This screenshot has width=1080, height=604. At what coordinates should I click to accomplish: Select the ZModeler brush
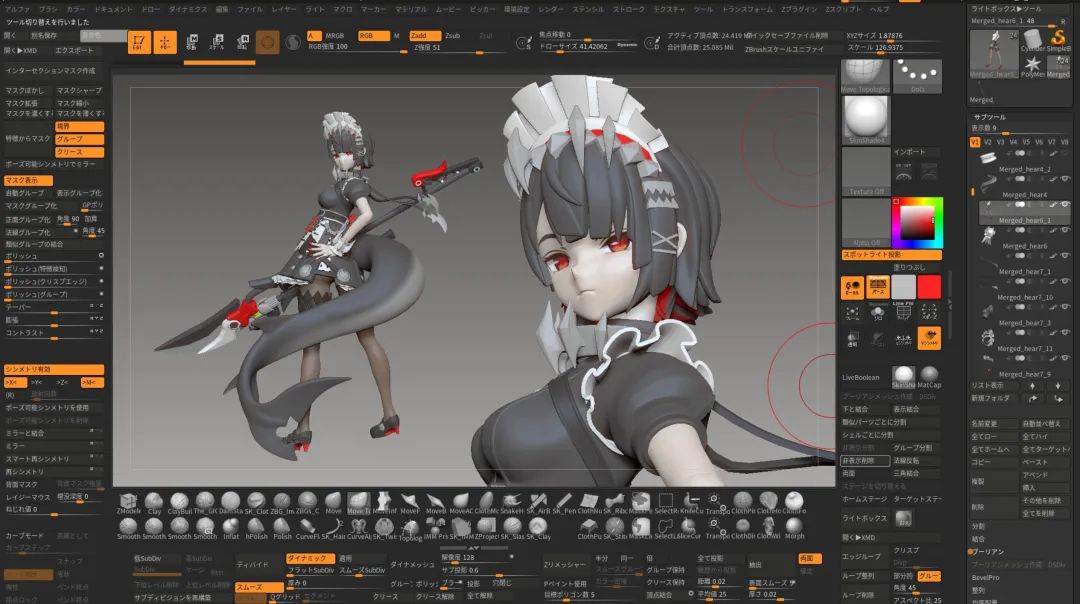click(x=128, y=504)
